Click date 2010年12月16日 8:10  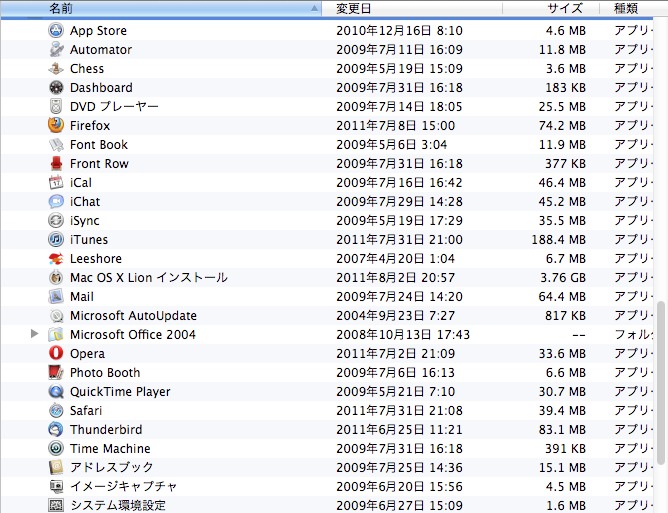[x=399, y=31]
